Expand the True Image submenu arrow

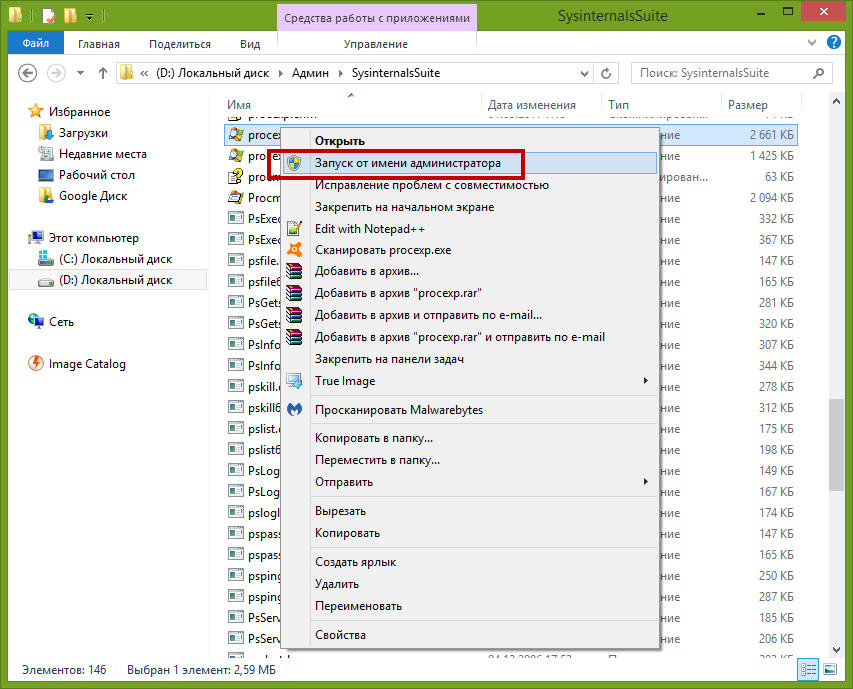(646, 381)
